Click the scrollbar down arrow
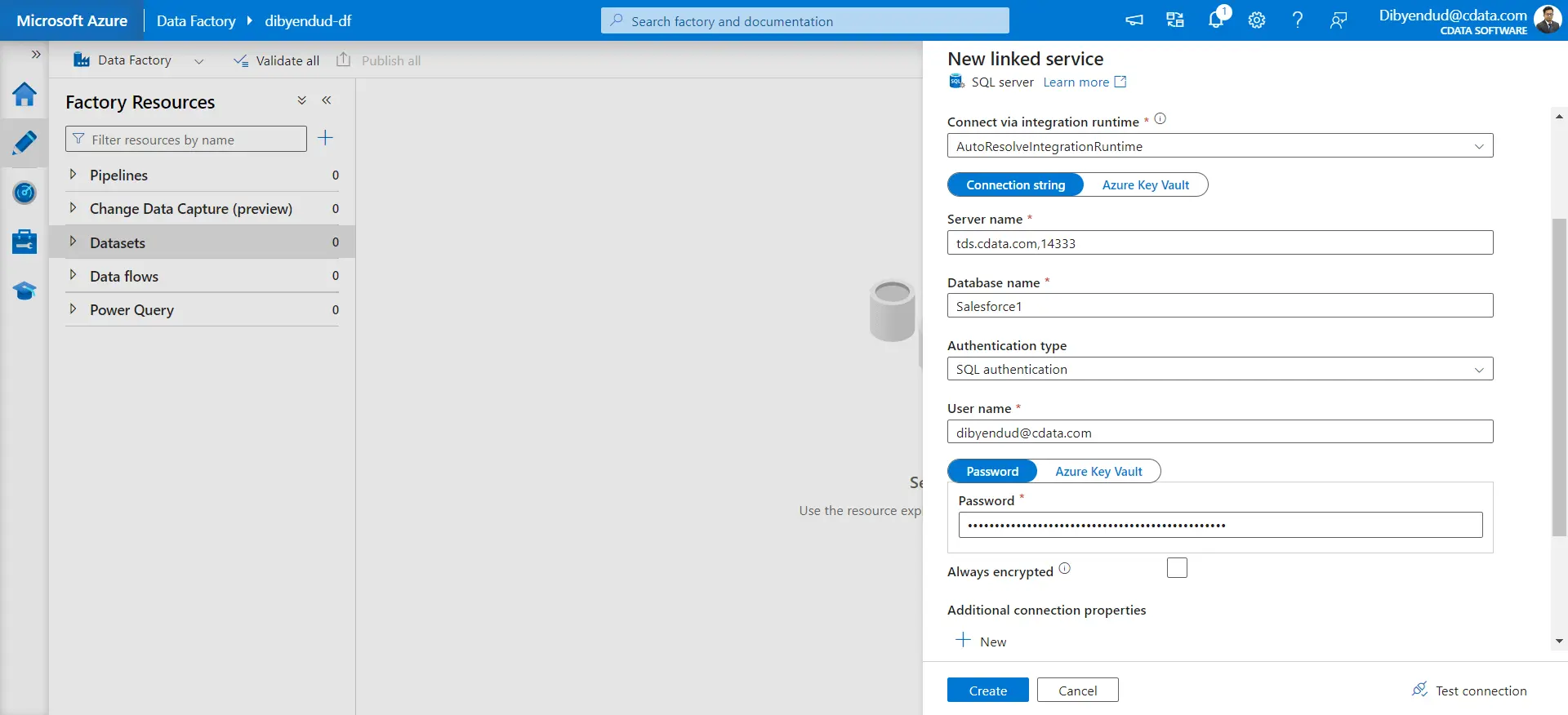This screenshot has width=1568, height=715. coord(1559,642)
